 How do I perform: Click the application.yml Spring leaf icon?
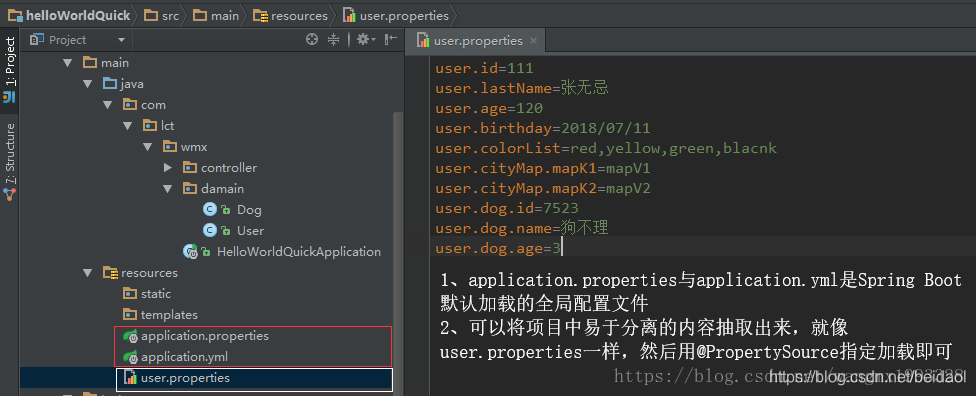pyautogui.click(x=131, y=357)
